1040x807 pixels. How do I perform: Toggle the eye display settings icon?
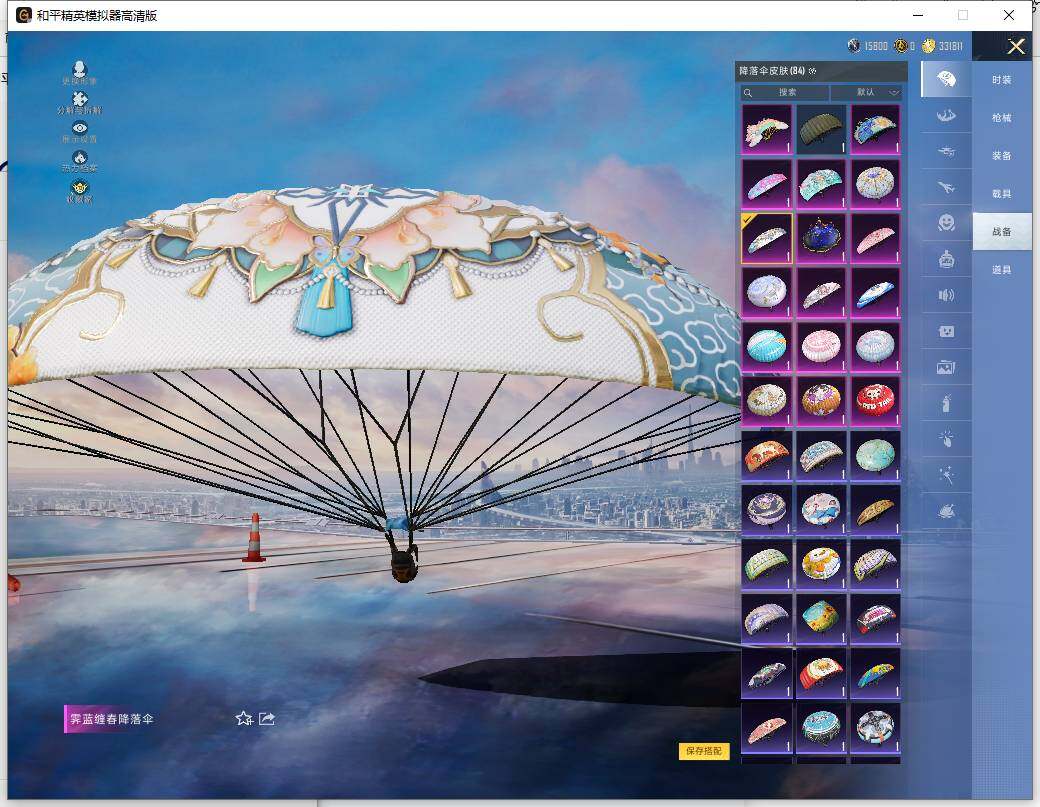(x=80, y=129)
